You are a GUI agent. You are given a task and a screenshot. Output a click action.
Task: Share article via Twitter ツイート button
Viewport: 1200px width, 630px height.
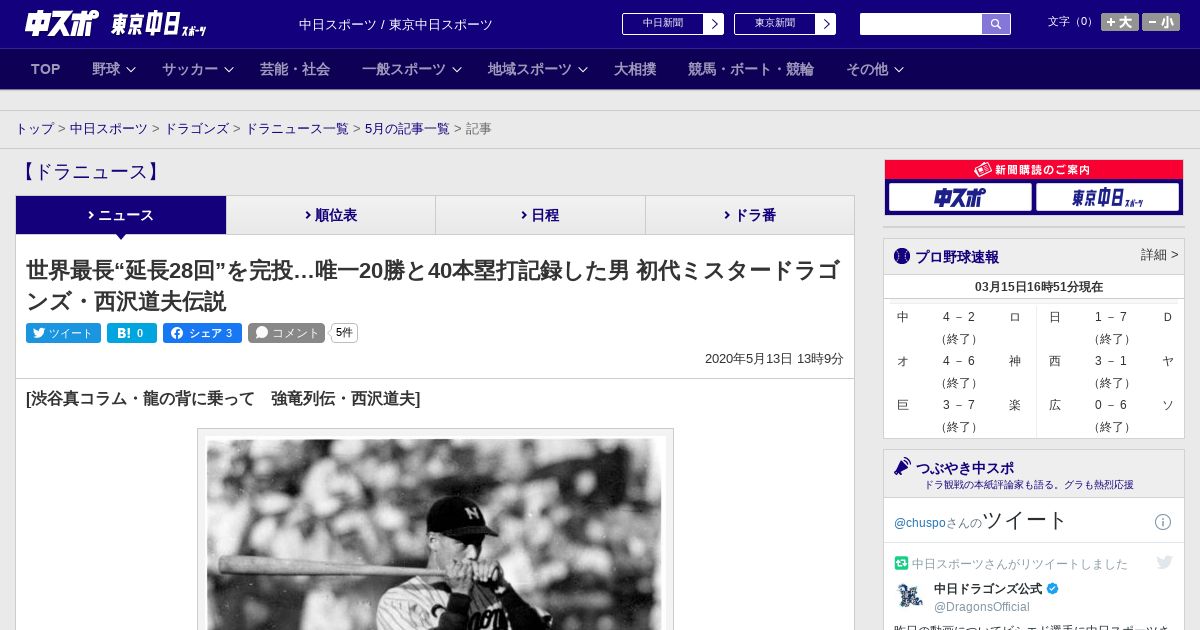[x=63, y=333]
